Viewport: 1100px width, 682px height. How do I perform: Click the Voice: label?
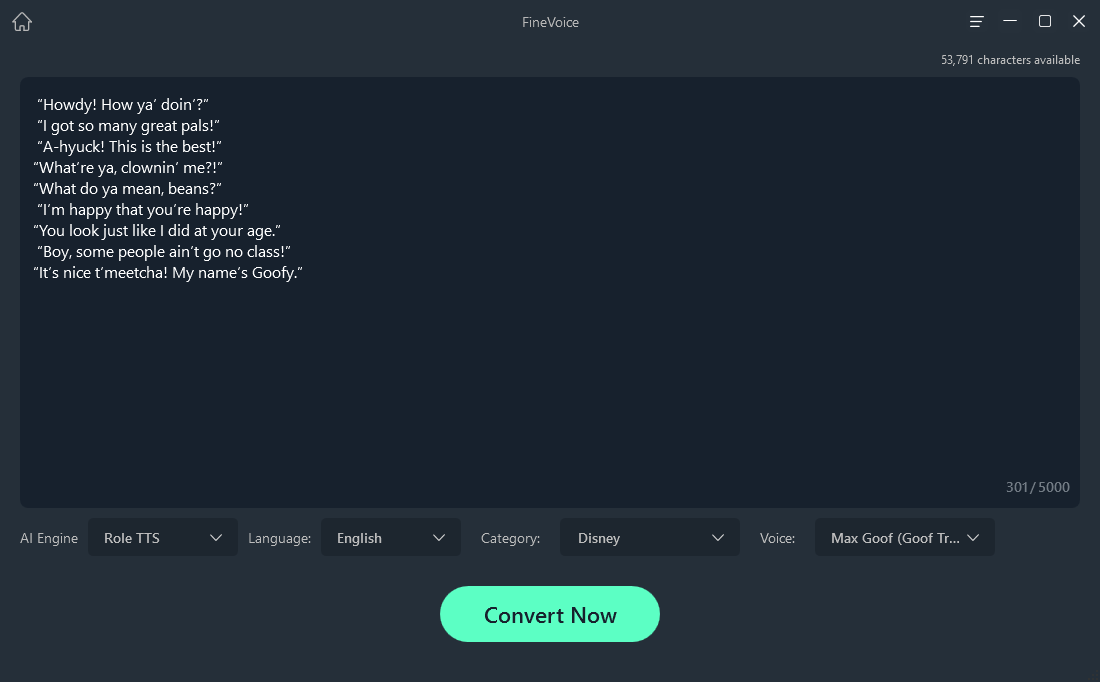(x=777, y=538)
